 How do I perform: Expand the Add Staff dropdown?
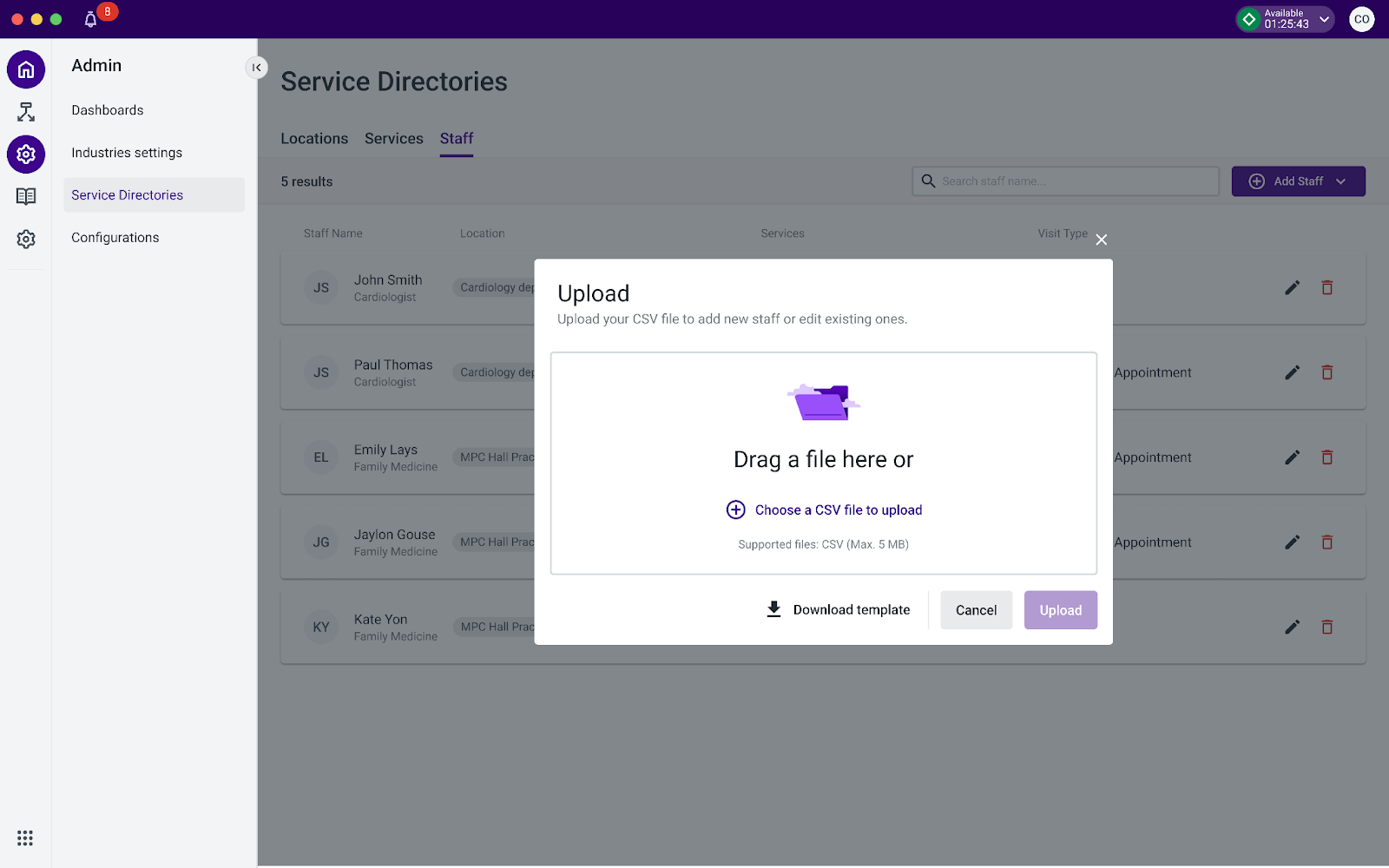click(x=1340, y=181)
